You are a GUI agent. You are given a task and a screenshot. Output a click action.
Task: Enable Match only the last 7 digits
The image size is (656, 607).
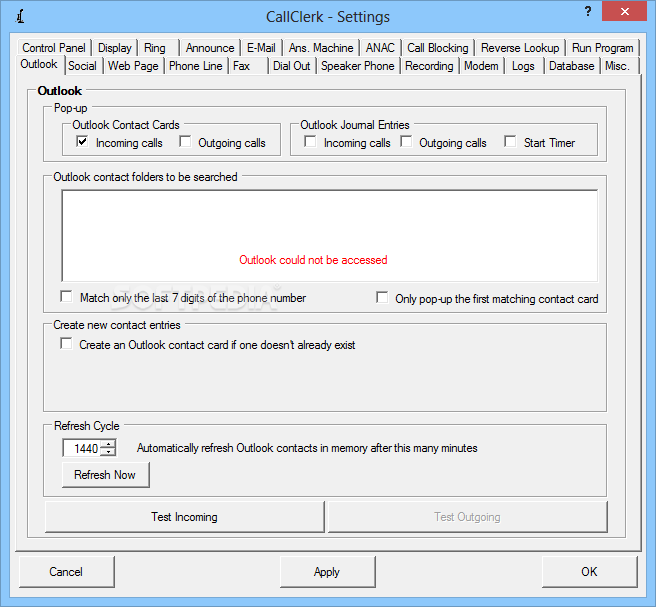point(66,297)
